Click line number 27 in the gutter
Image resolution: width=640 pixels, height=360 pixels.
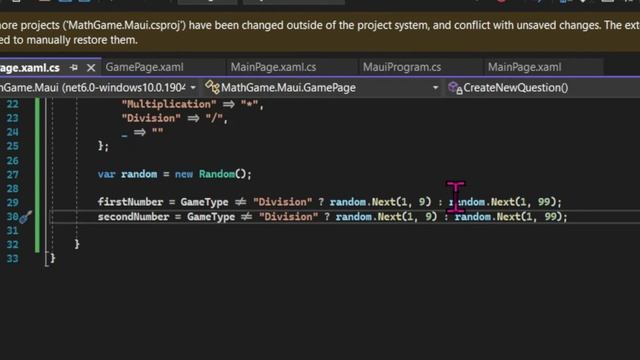coord(12,175)
